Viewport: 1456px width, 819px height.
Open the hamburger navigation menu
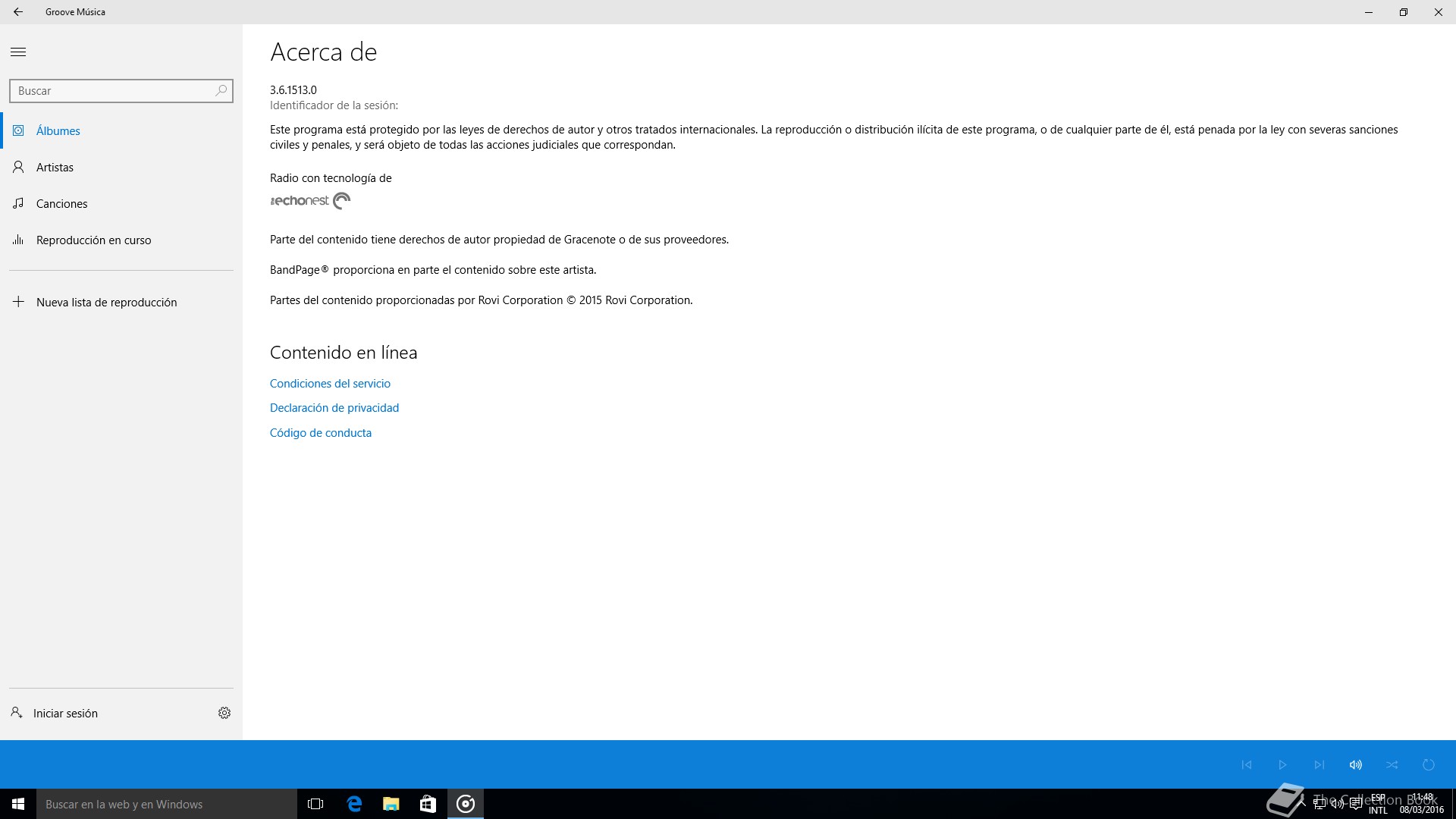pos(18,52)
